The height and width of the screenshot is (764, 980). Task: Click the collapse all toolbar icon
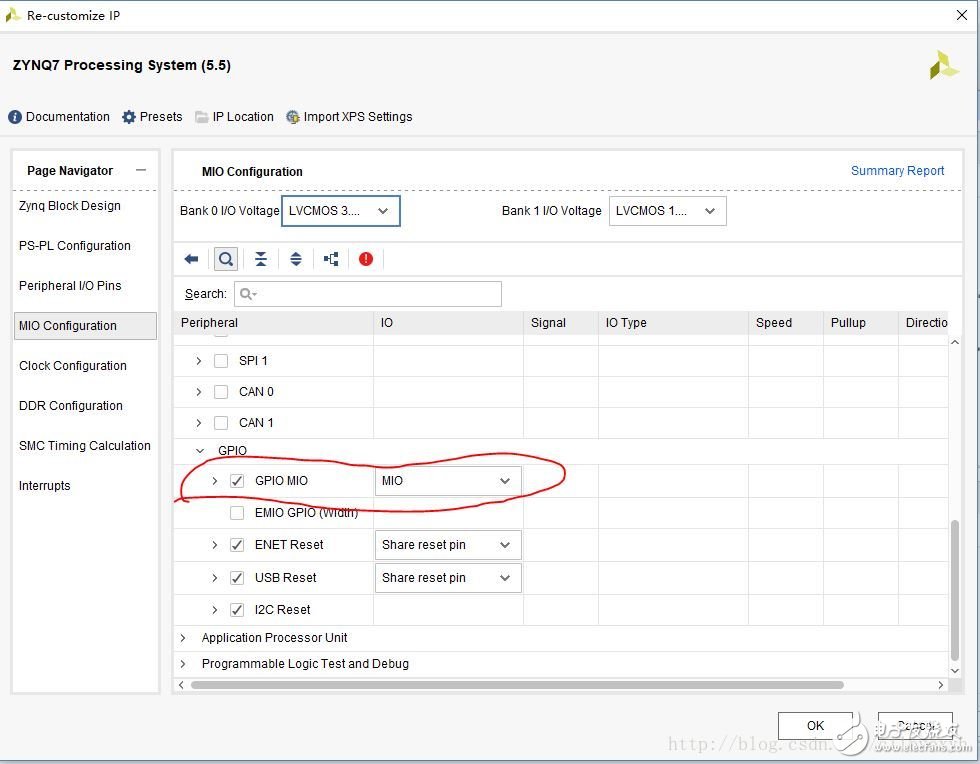tap(260, 259)
